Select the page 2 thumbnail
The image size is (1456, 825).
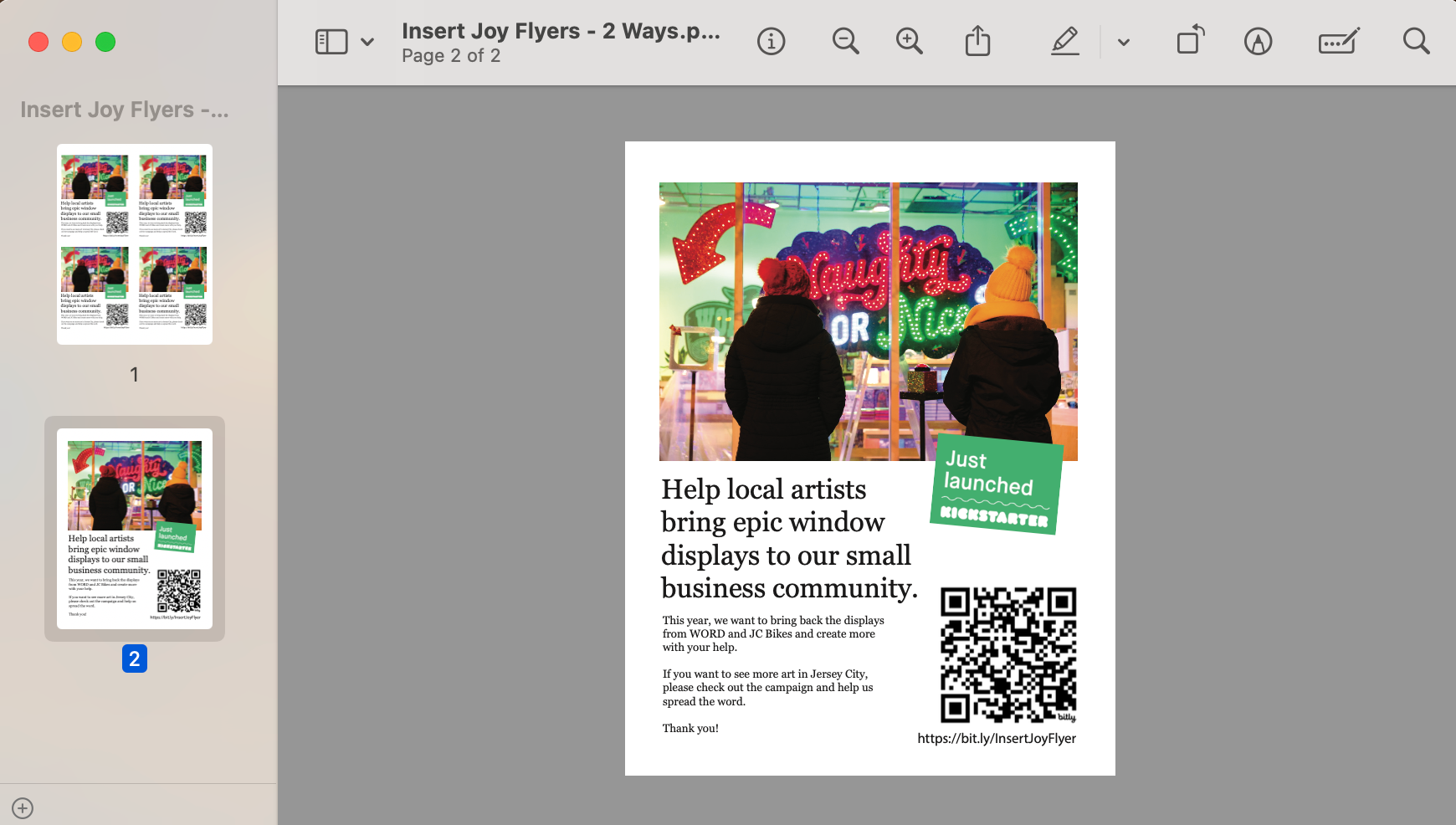click(x=135, y=529)
